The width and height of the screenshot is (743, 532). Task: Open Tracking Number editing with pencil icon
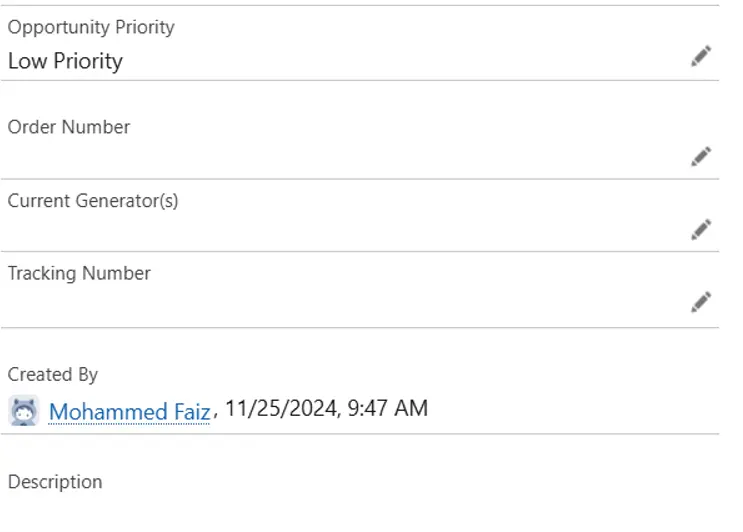[x=701, y=302]
